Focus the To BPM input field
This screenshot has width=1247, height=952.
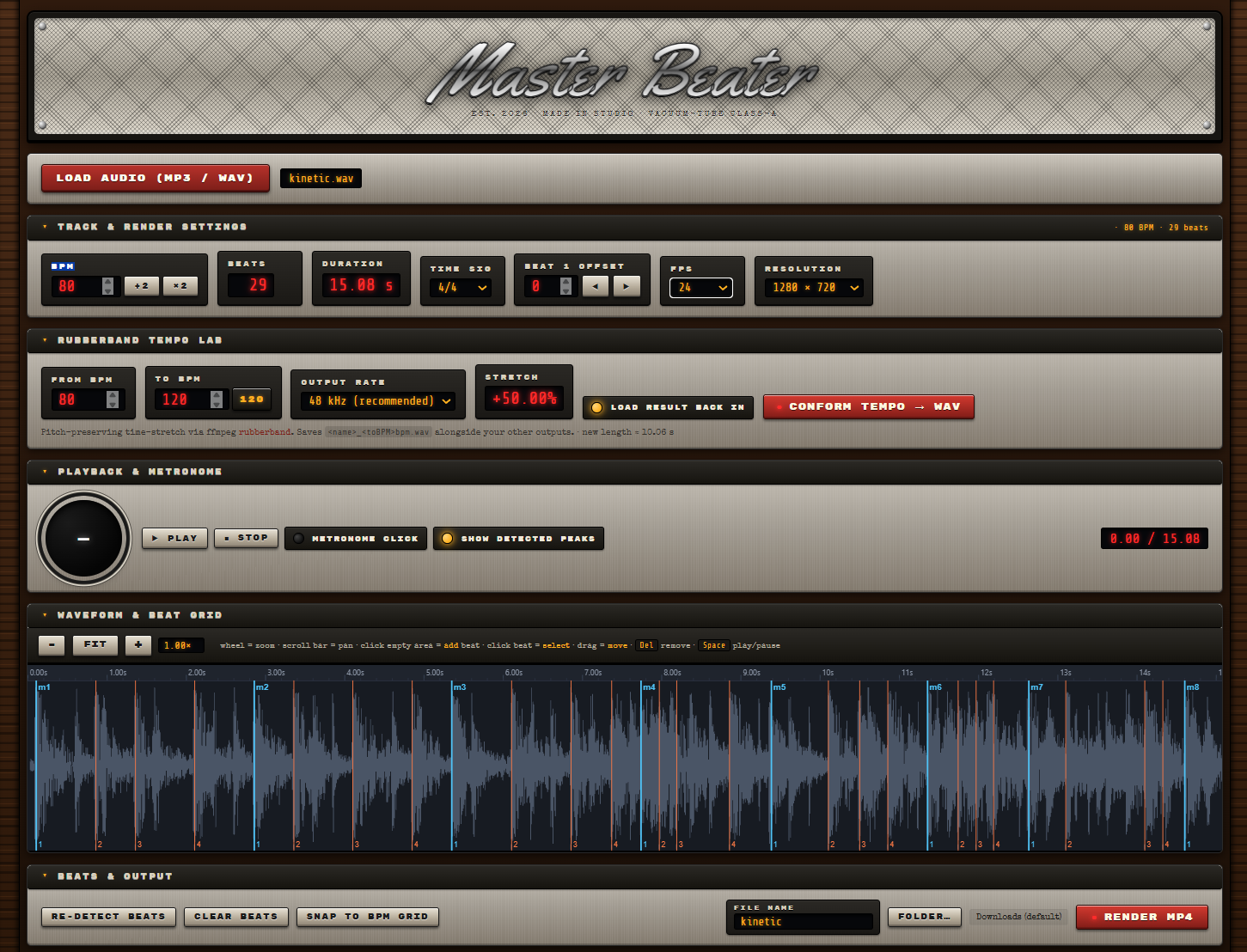[191, 400]
